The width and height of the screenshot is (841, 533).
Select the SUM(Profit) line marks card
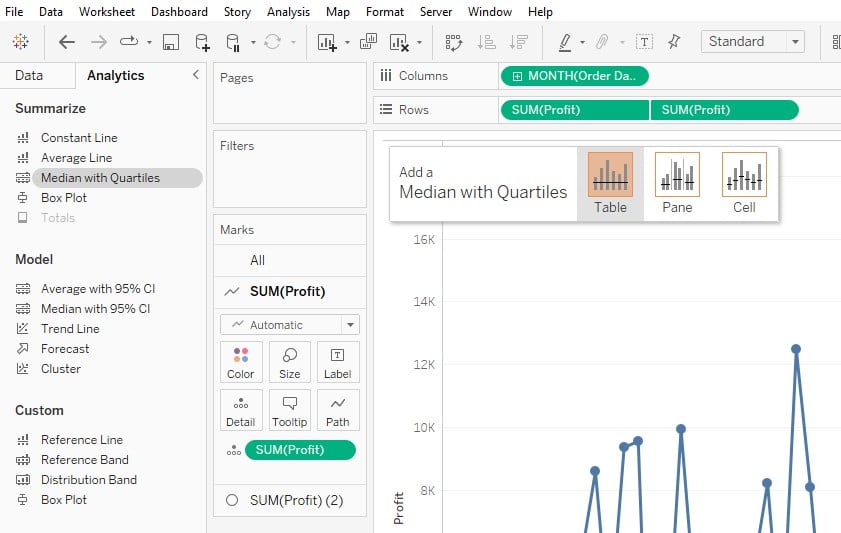(290, 292)
